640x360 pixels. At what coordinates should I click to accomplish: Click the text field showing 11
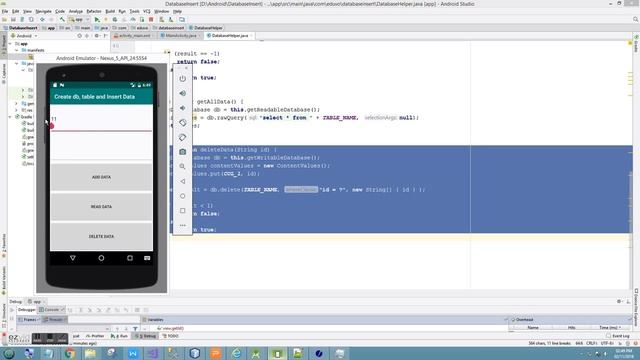101,120
